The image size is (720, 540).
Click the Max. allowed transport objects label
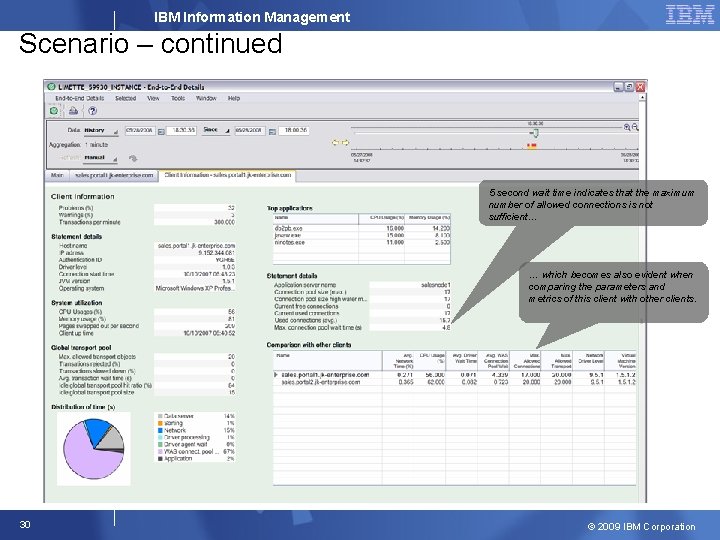pos(97,357)
